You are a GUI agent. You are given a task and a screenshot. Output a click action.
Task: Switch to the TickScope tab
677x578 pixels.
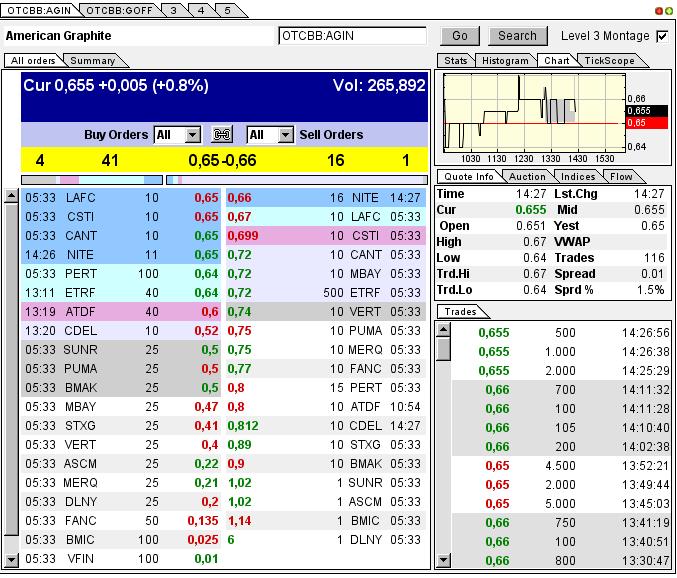[x=608, y=61]
